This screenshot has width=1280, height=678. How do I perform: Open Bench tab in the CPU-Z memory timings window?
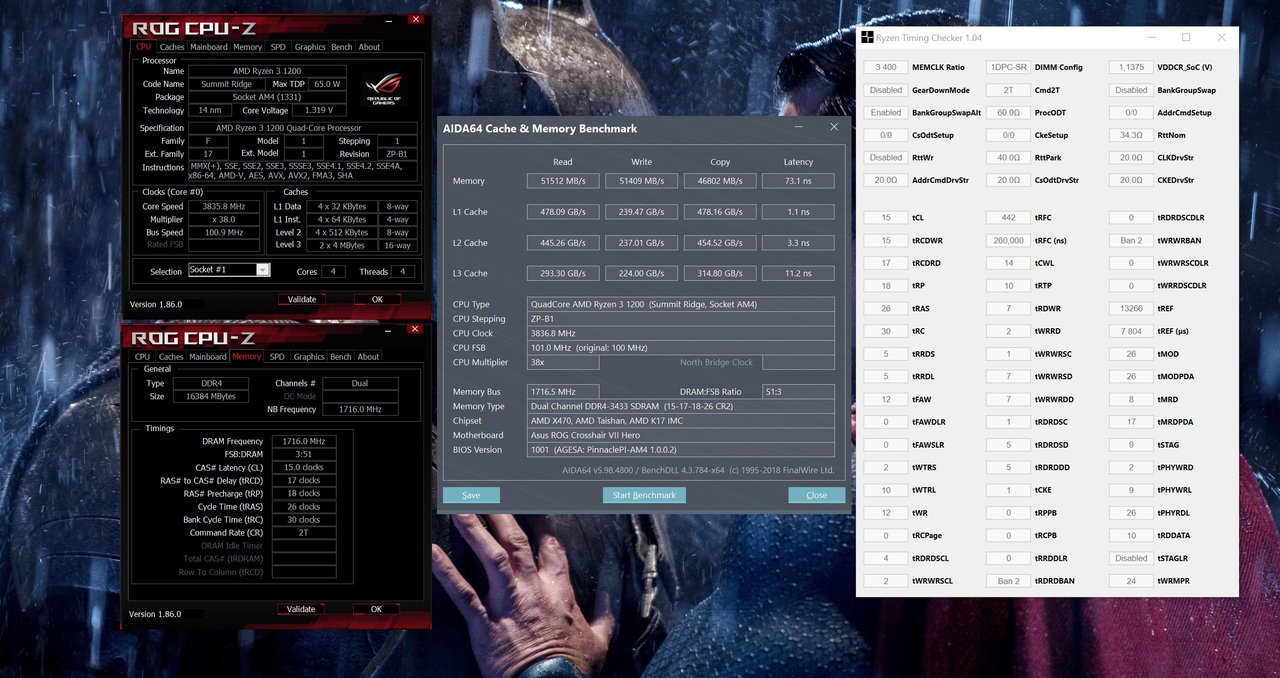[341, 357]
